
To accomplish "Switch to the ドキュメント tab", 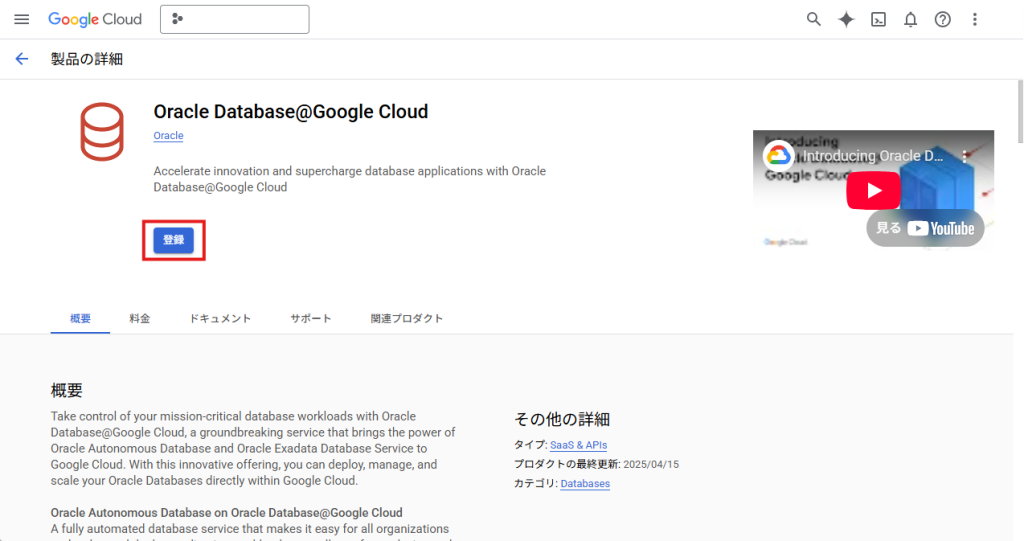I will 220,318.
